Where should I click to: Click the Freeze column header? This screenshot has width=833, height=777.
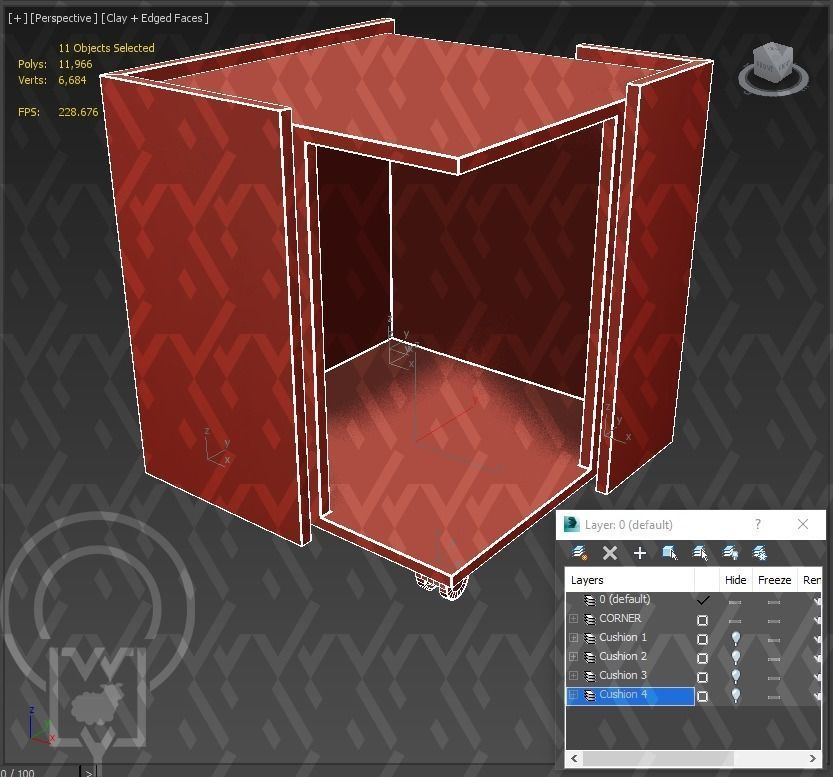(x=774, y=580)
